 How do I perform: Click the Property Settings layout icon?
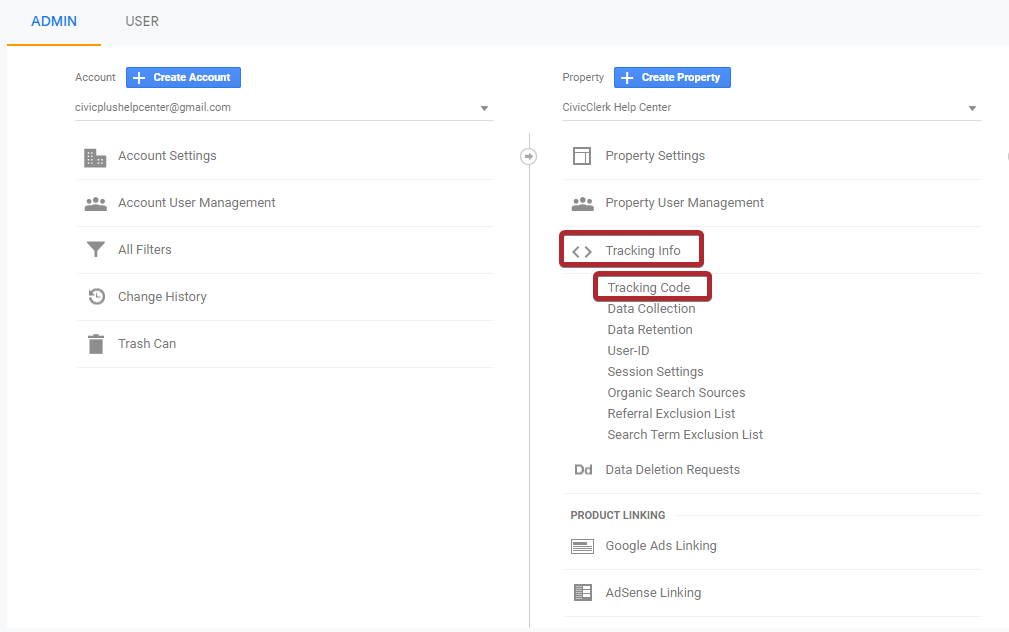pos(582,156)
